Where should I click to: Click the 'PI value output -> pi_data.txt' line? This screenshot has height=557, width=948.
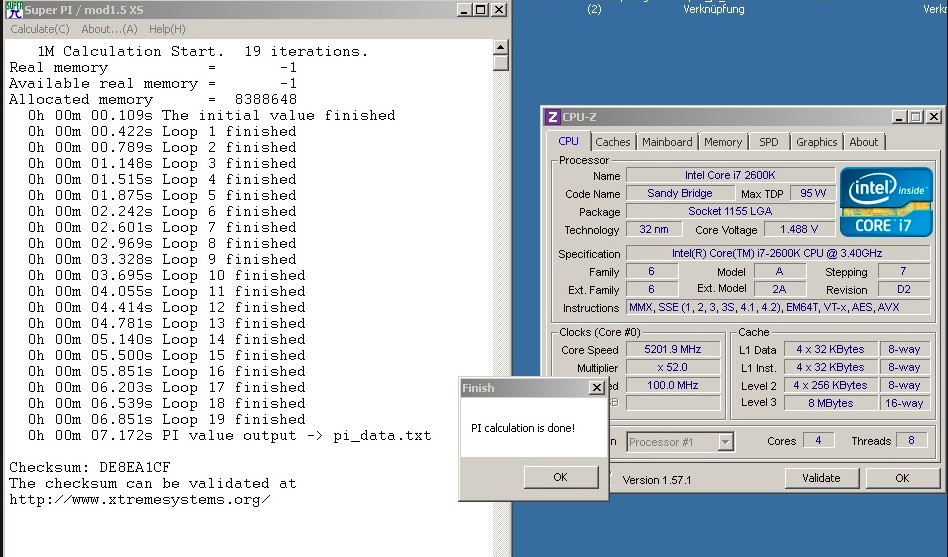click(x=230, y=435)
